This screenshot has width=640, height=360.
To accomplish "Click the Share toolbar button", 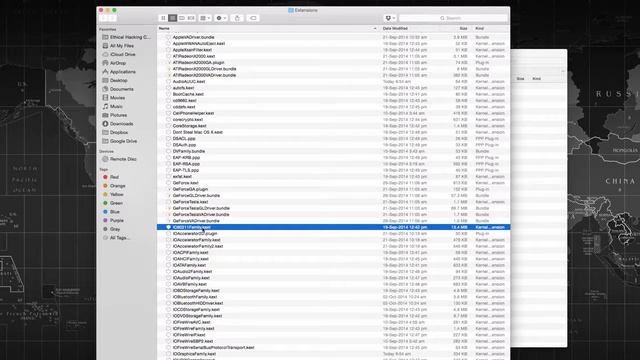I will pyautogui.click(x=237, y=18).
